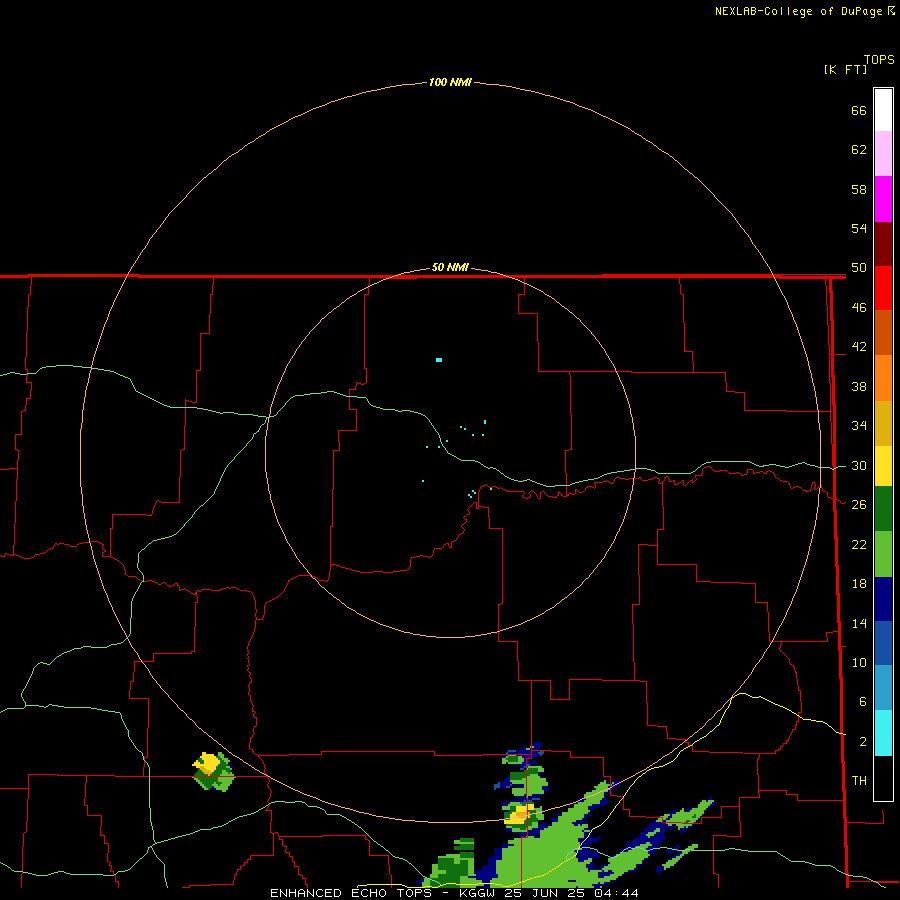Click the navy 18 kft legend swatch
The width and height of the screenshot is (900, 900).
click(x=883, y=599)
